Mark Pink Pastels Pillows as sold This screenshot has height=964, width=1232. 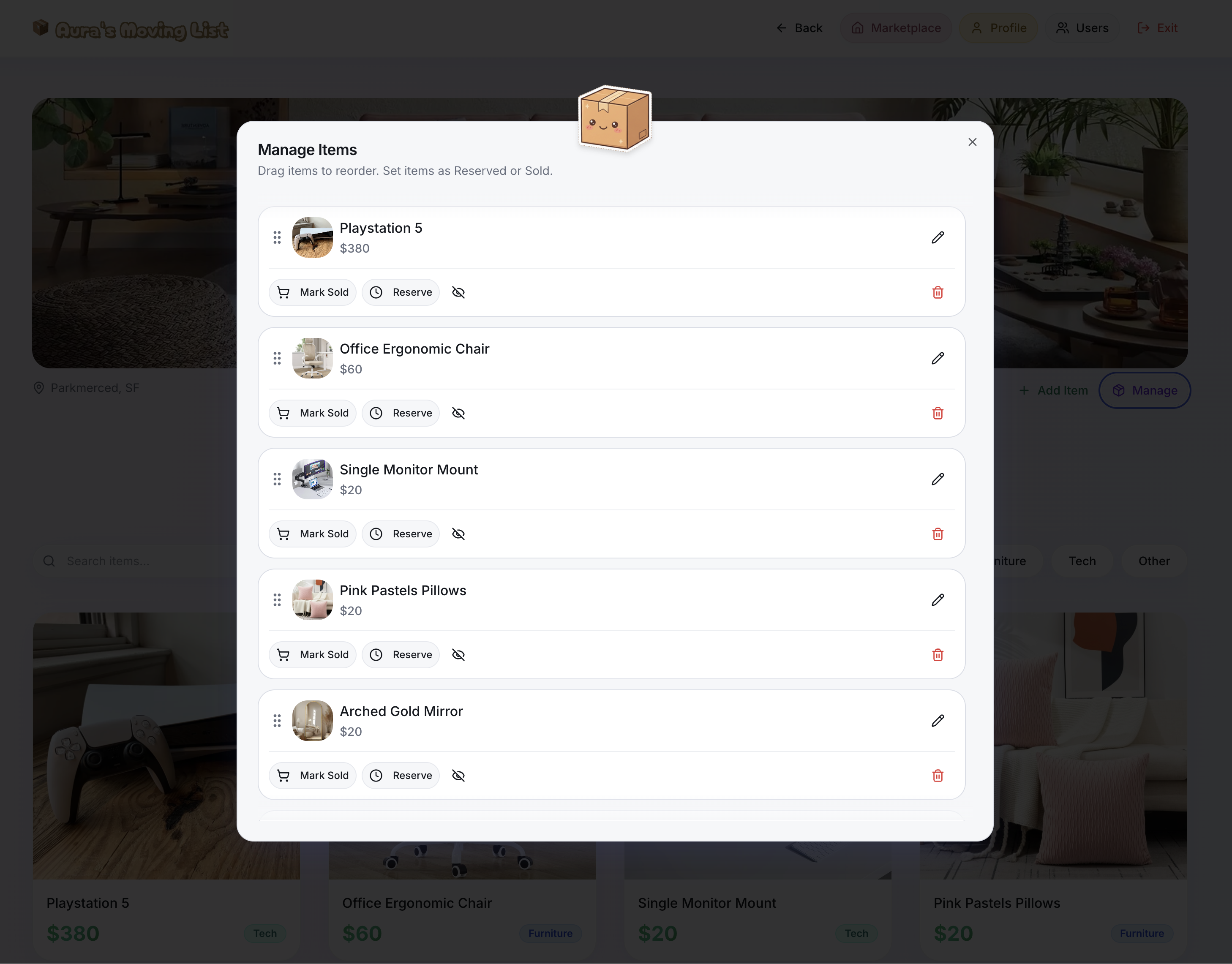click(x=313, y=655)
